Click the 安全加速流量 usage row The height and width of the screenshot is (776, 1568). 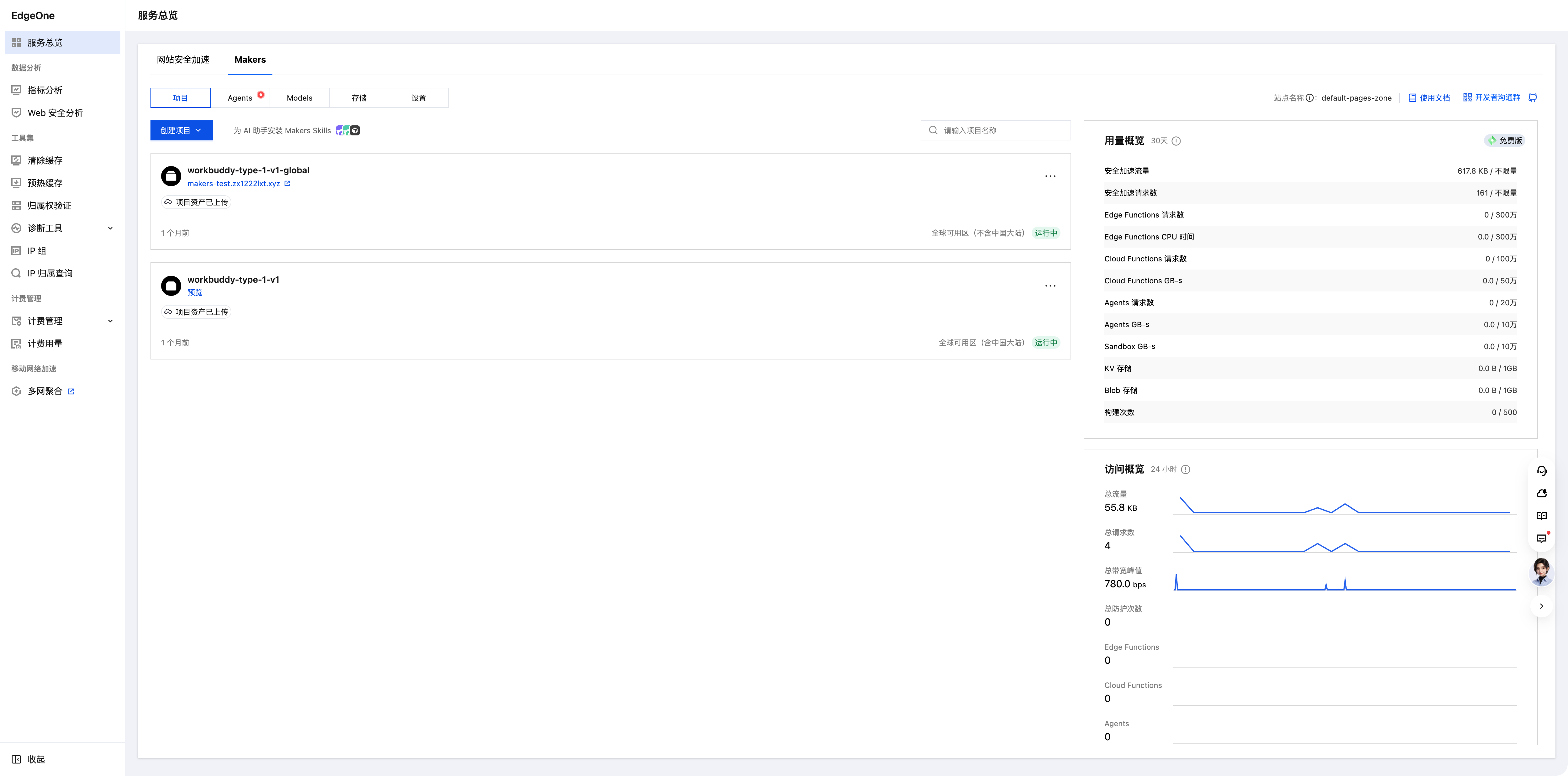(x=1311, y=171)
